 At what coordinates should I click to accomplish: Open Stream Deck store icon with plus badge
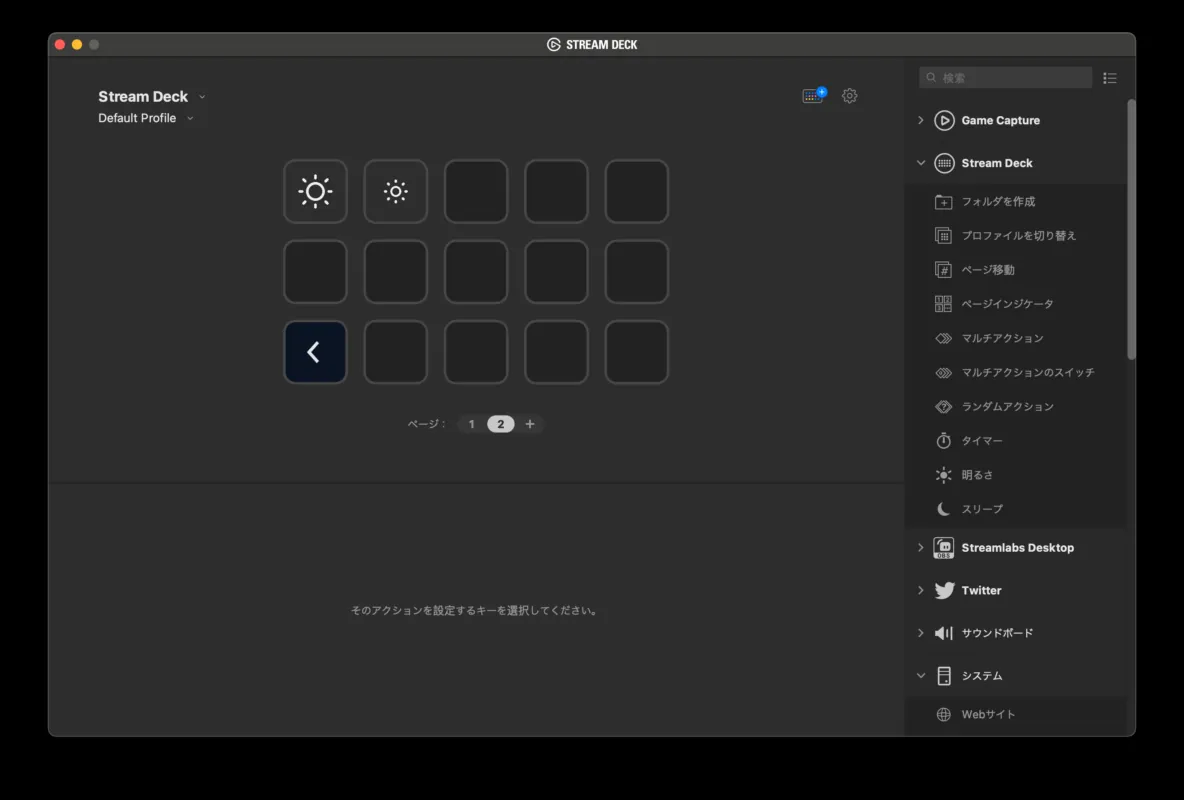coord(814,96)
